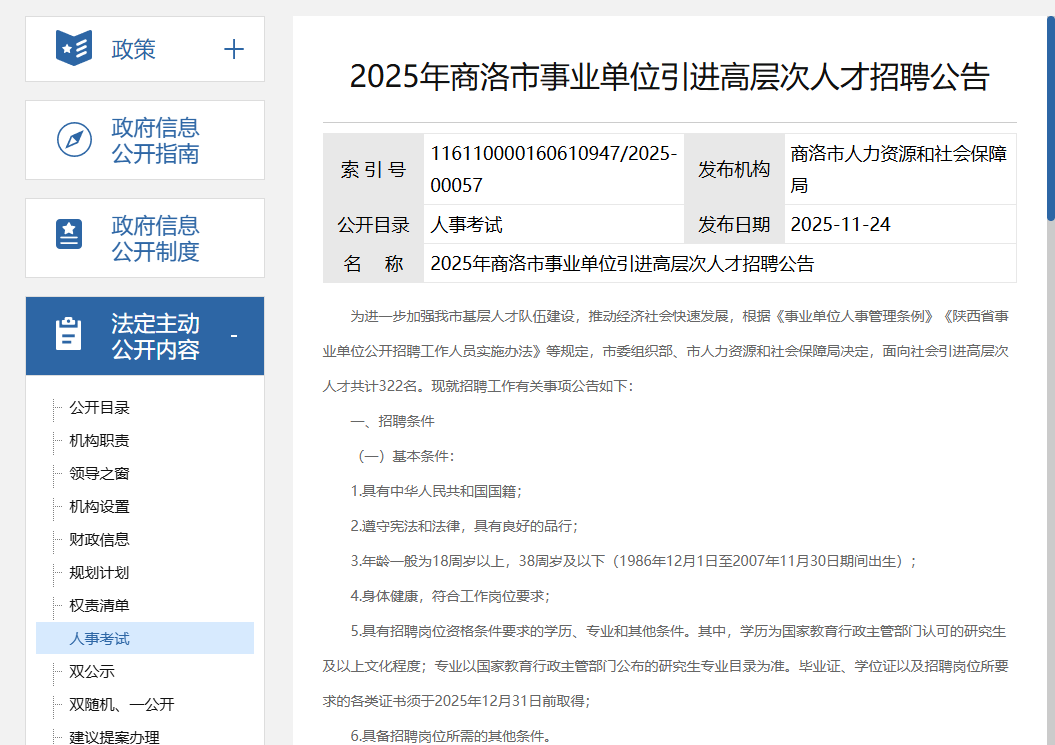Select 公开目录 in the sidebar tree
1055x745 pixels.
[x=99, y=407]
